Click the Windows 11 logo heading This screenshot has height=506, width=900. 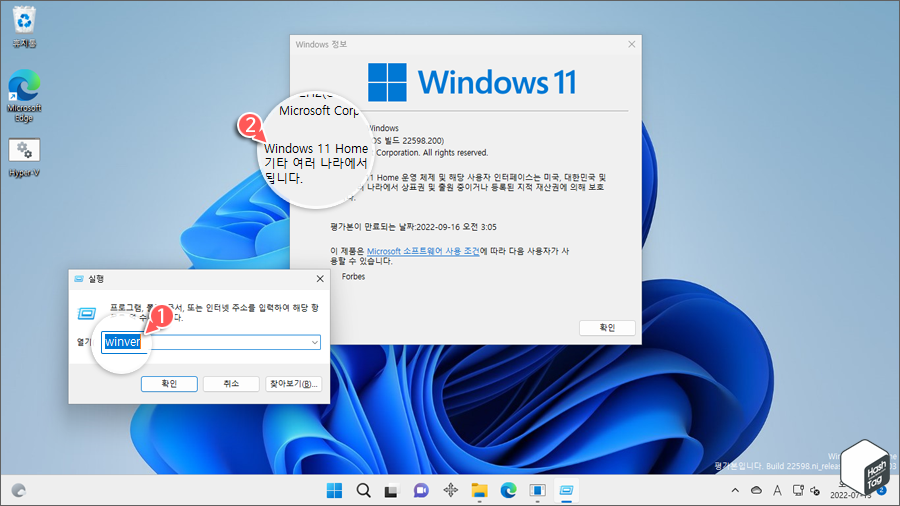472,82
